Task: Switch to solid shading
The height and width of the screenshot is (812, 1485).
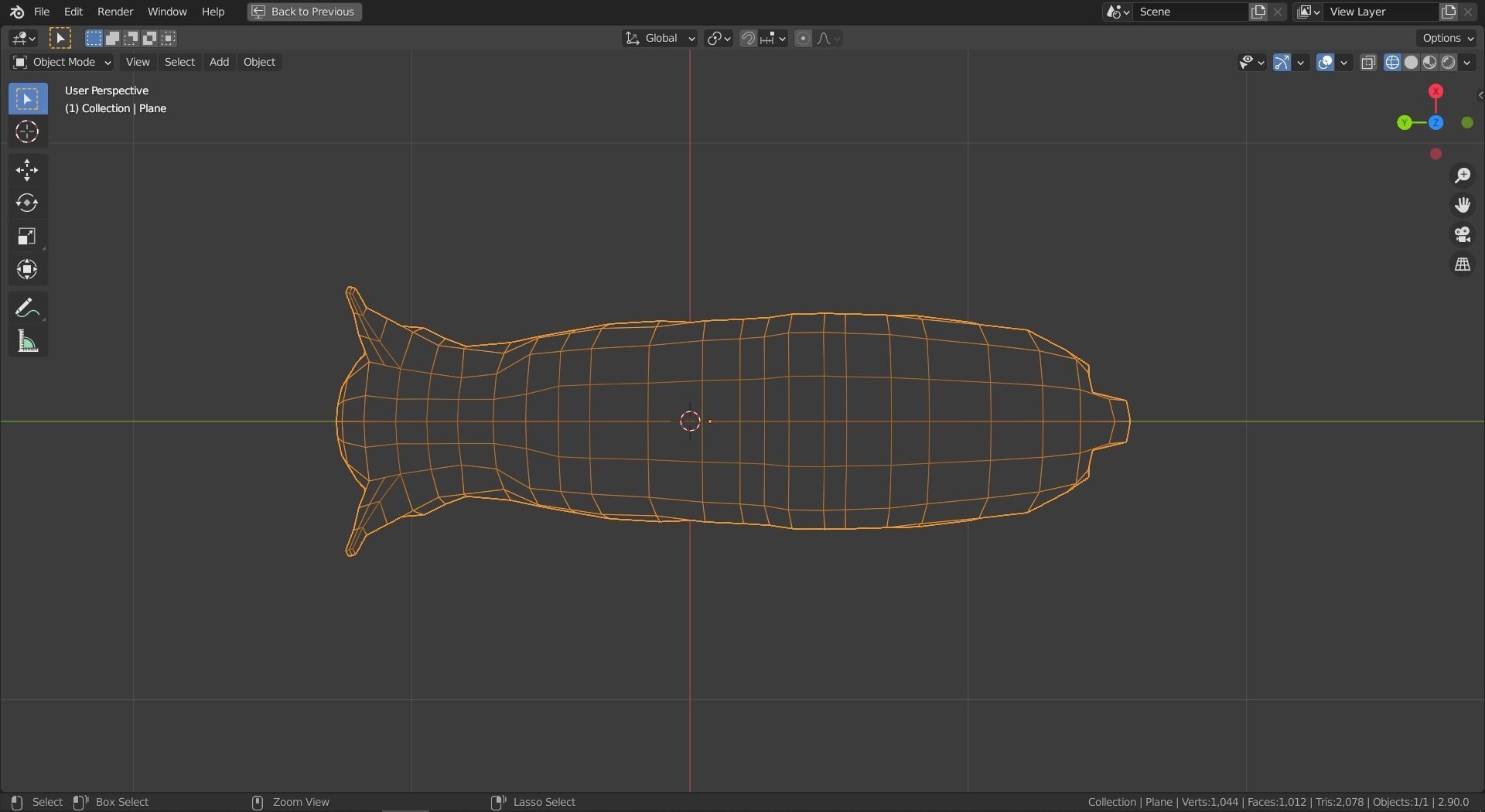Action: coord(1411,63)
